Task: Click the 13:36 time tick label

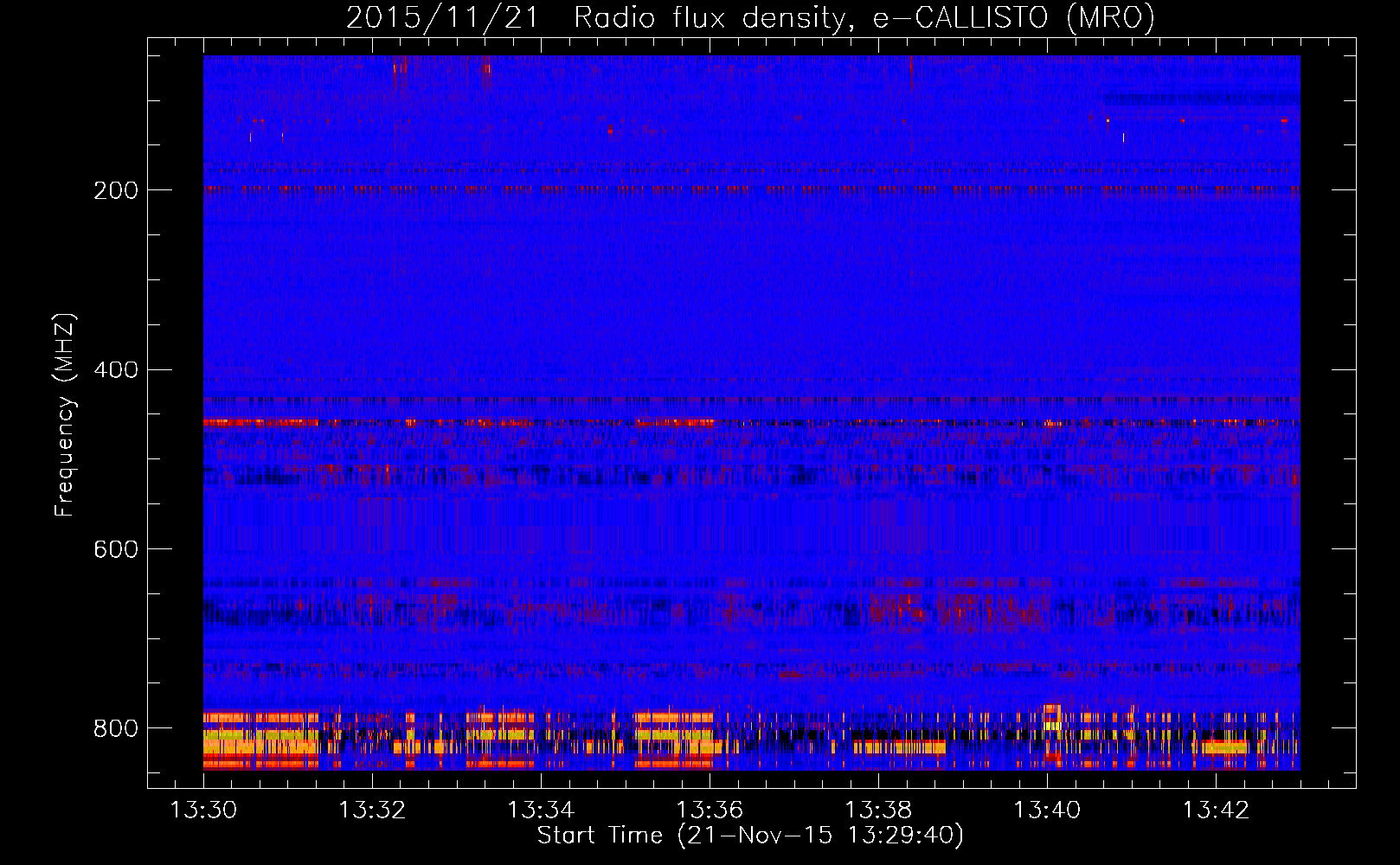Action: [710, 811]
